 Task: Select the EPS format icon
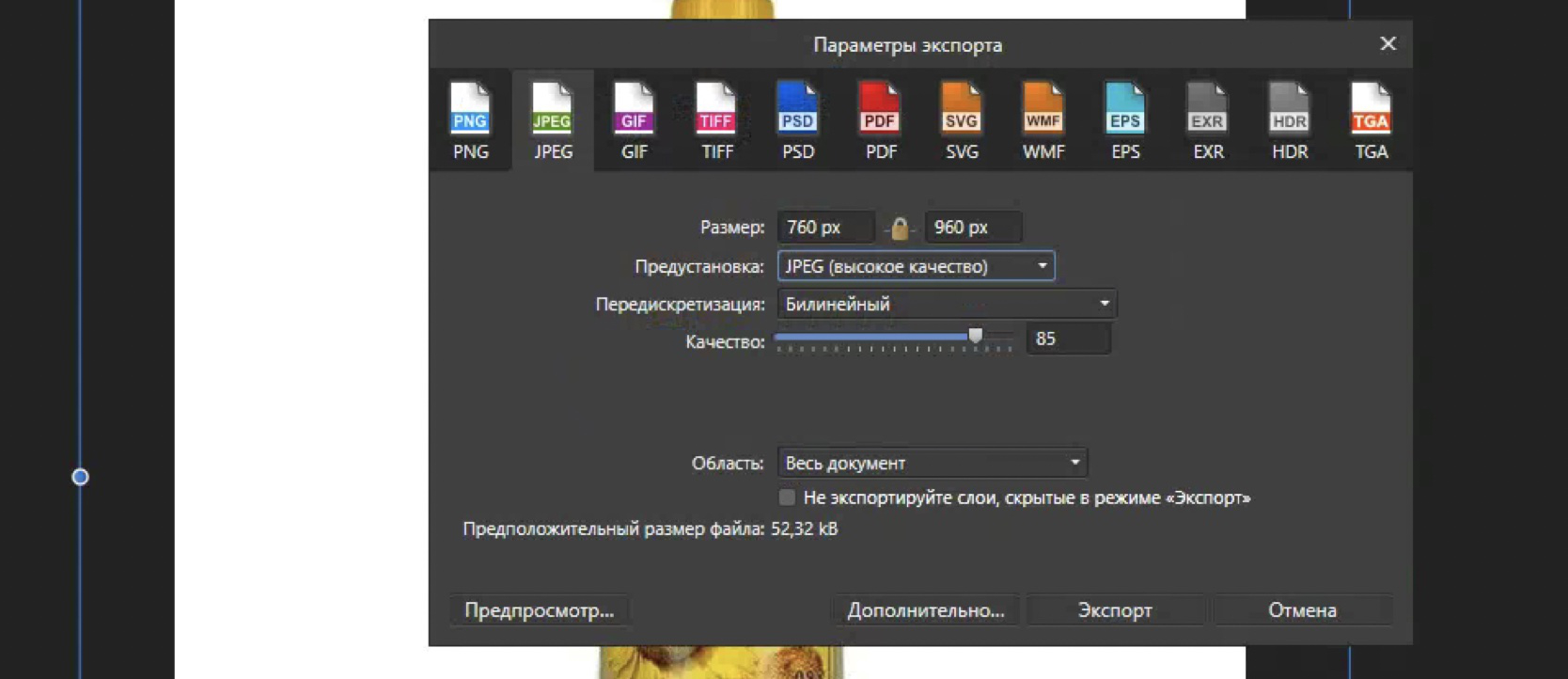(1125, 121)
